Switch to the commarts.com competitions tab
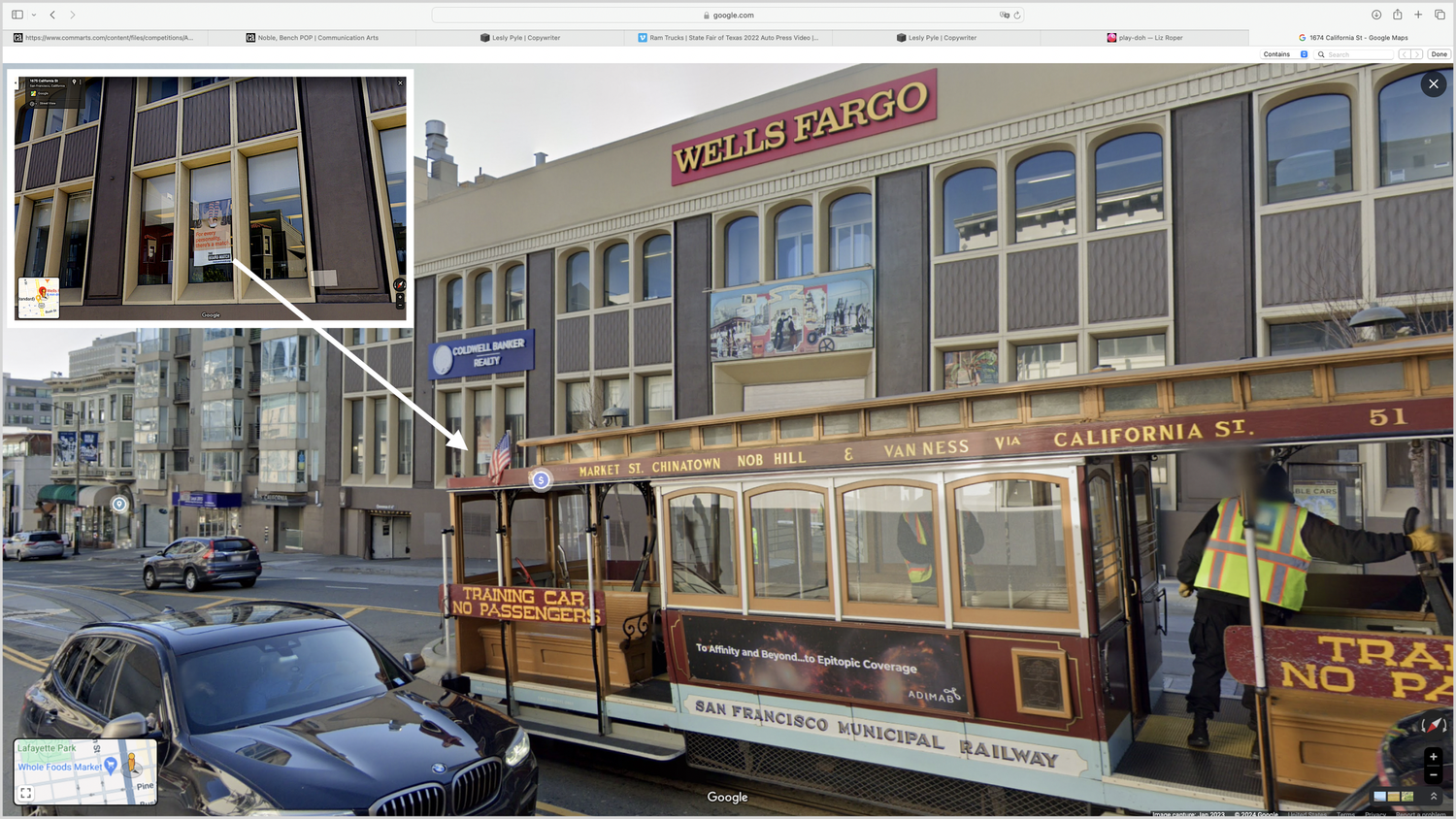Screen dimensions: 1456x819 (104, 38)
